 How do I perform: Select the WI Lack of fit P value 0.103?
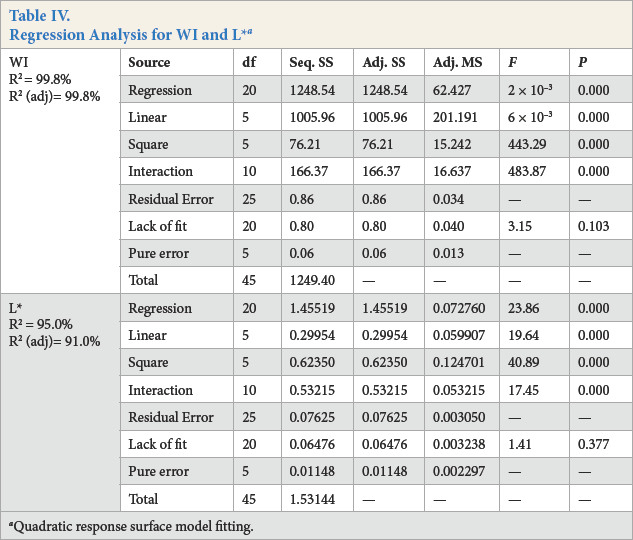click(593, 226)
